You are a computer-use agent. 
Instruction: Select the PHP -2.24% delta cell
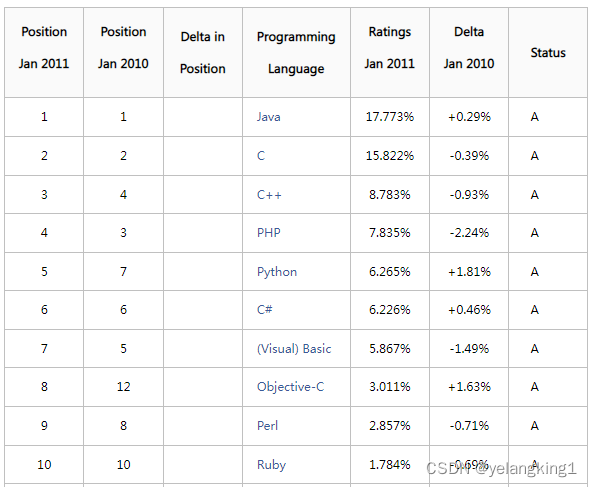469,233
